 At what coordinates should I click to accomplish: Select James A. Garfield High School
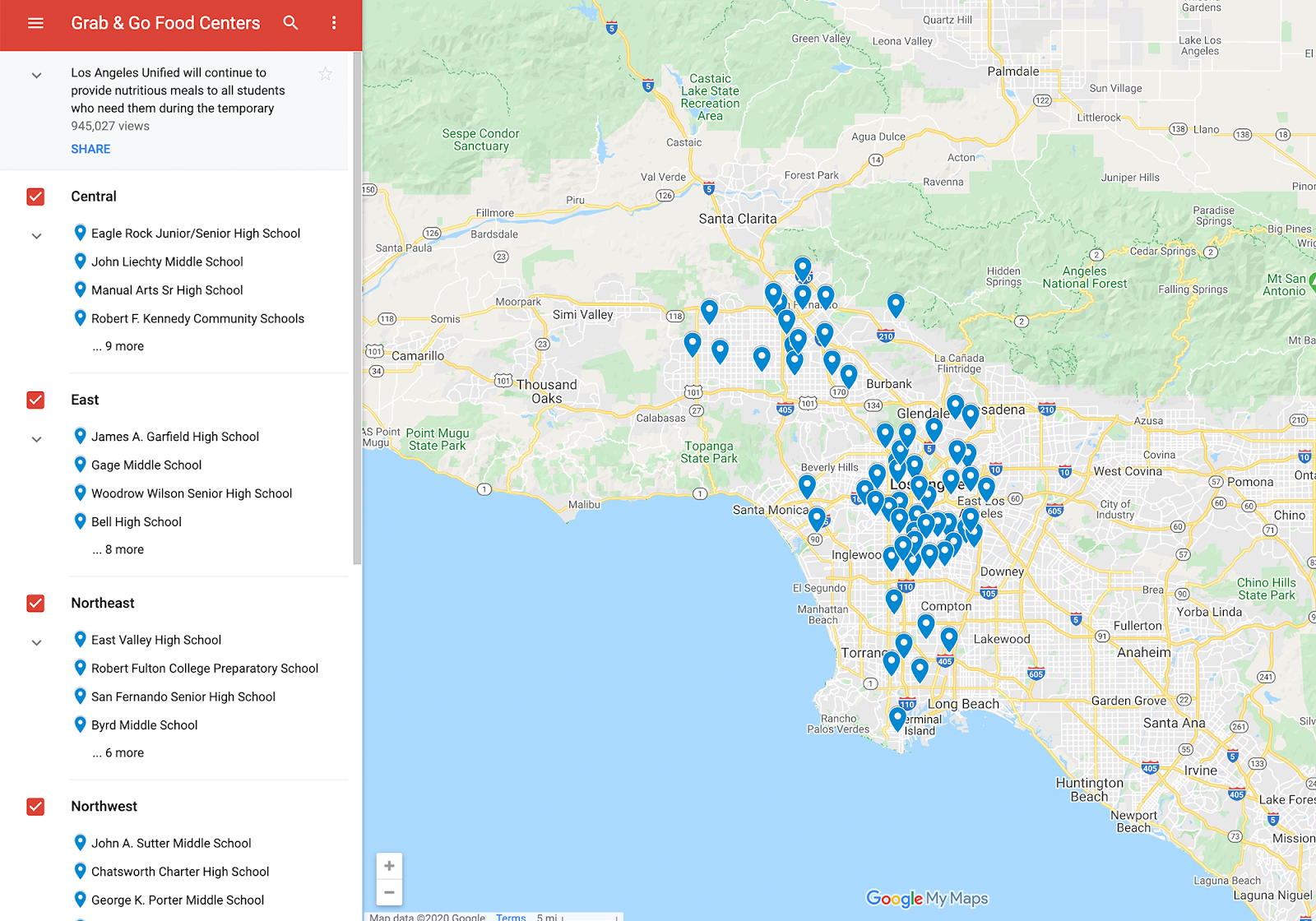pyautogui.click(x=175, y=437)
